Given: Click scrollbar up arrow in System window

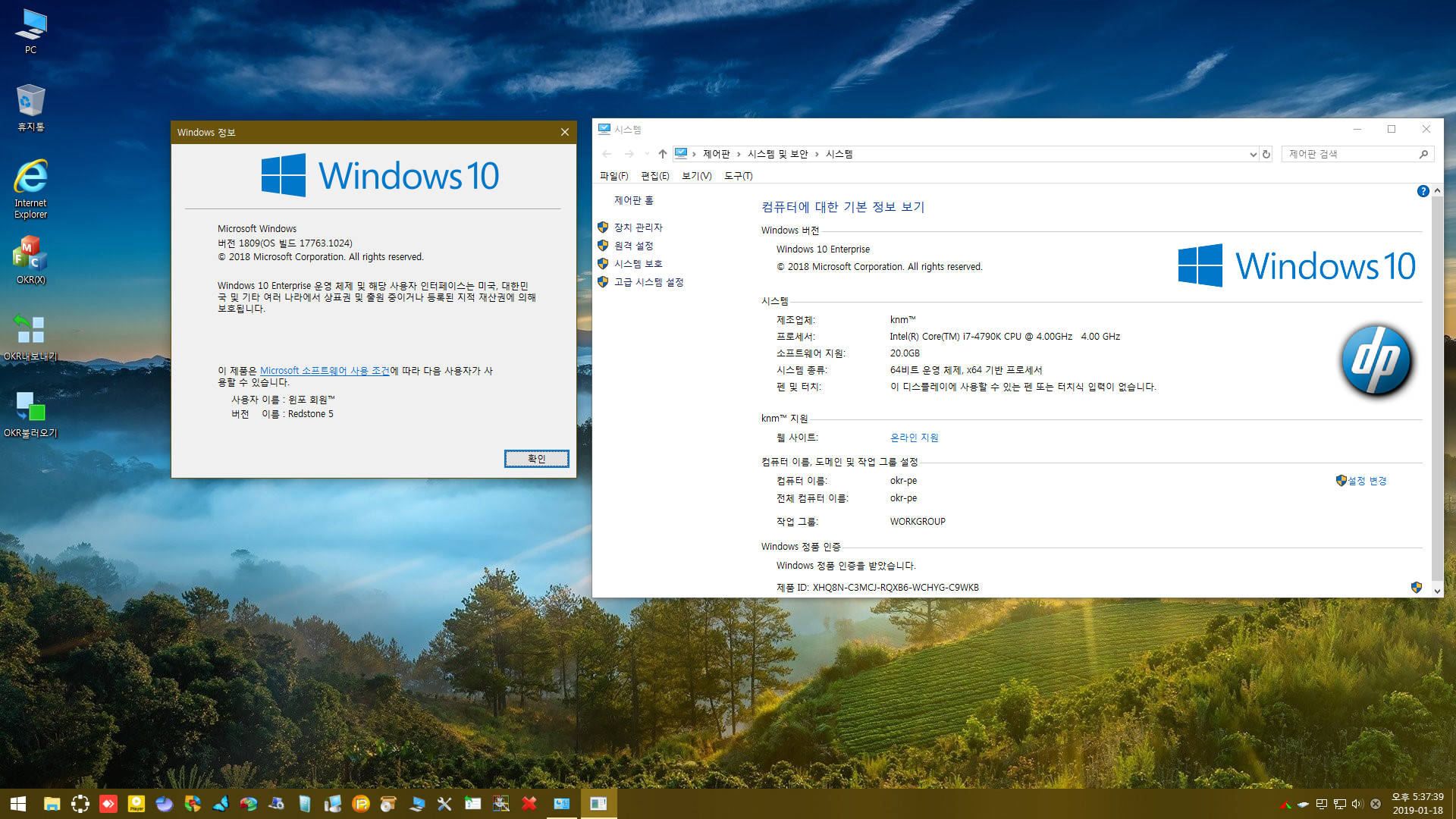Looking at the screenshot, I should 1437,191.
